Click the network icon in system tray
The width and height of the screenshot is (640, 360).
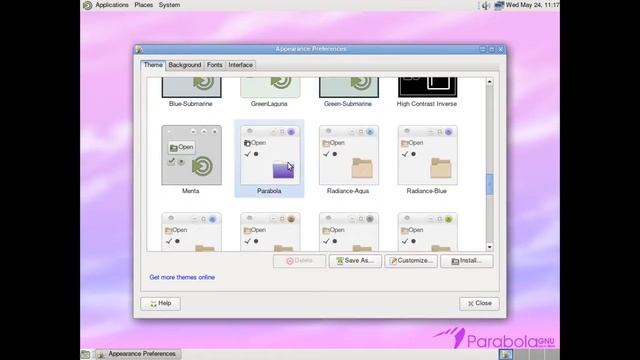pyautogui.click(x=499, y=5)
